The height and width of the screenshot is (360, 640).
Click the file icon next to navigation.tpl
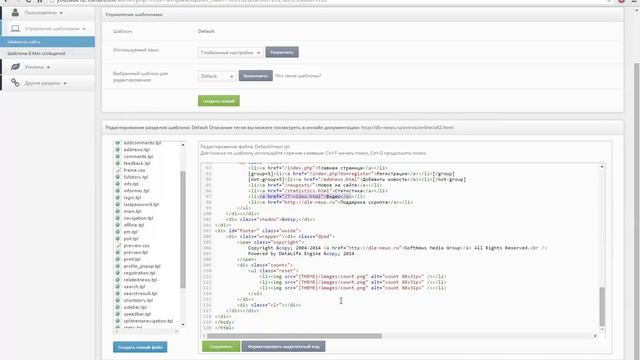(118, 218)
